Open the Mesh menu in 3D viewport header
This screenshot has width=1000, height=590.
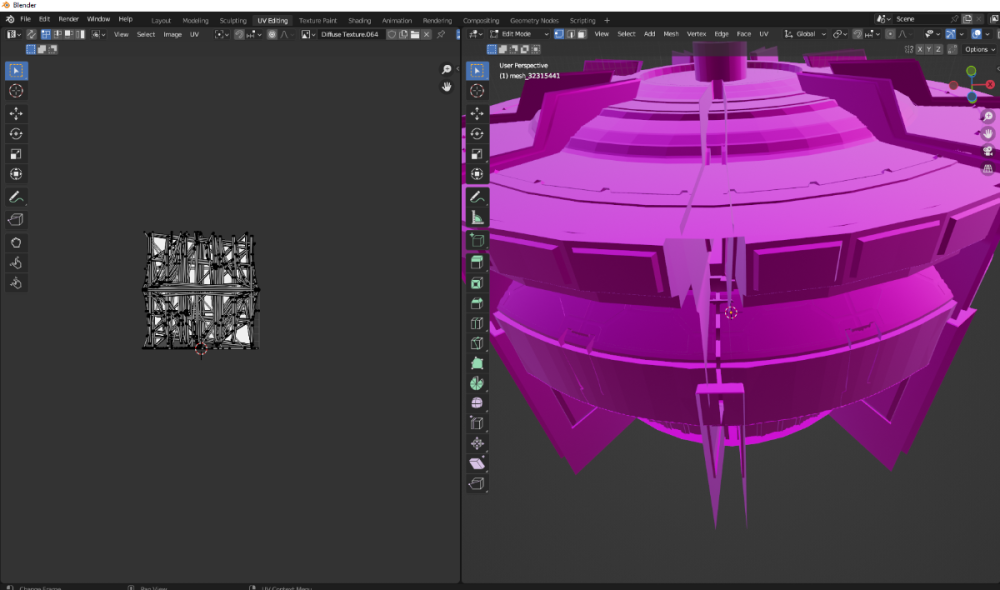pos(671,34)
